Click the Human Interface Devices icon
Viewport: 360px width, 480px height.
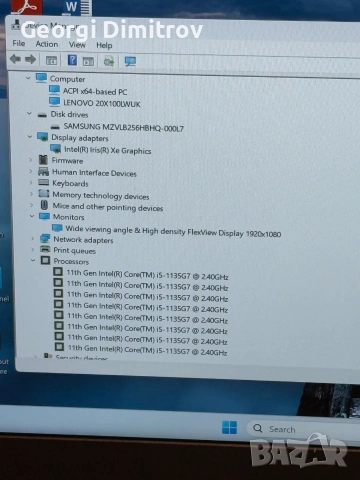[43, 171]
